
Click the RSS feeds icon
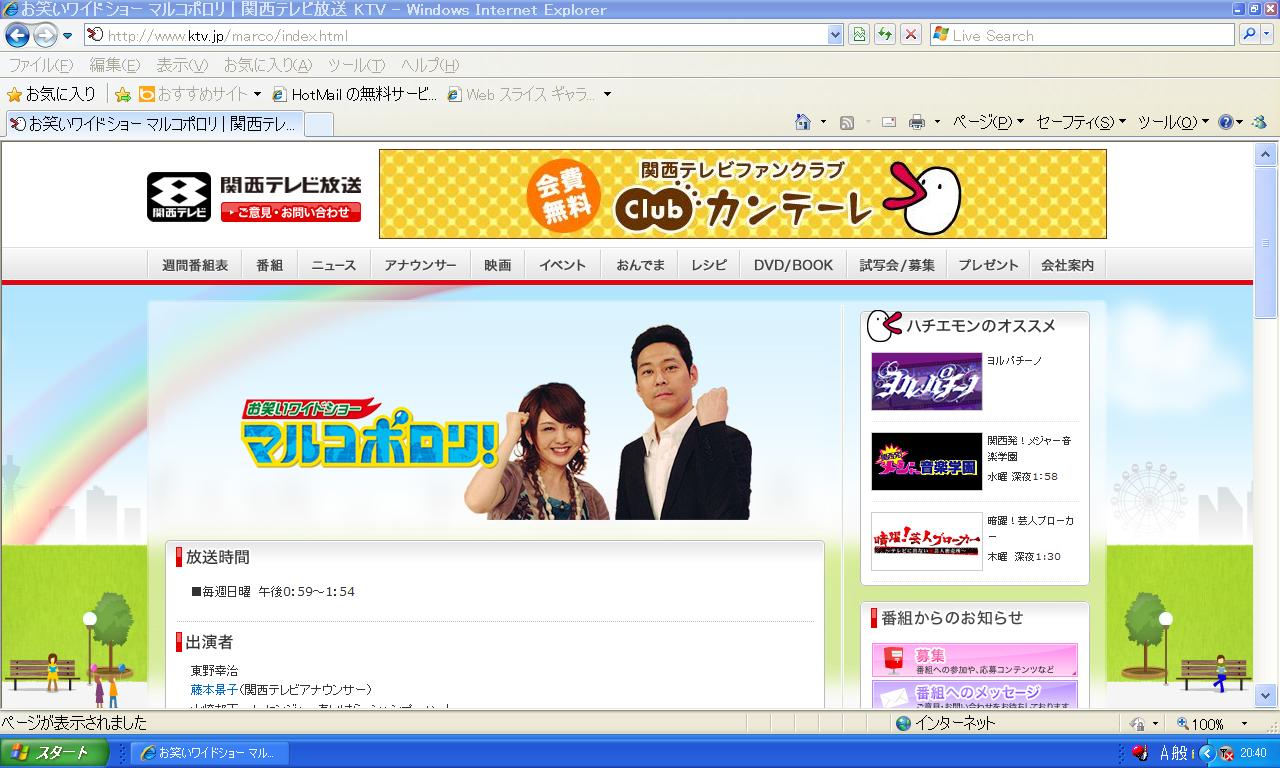click(x=847, y=122)
